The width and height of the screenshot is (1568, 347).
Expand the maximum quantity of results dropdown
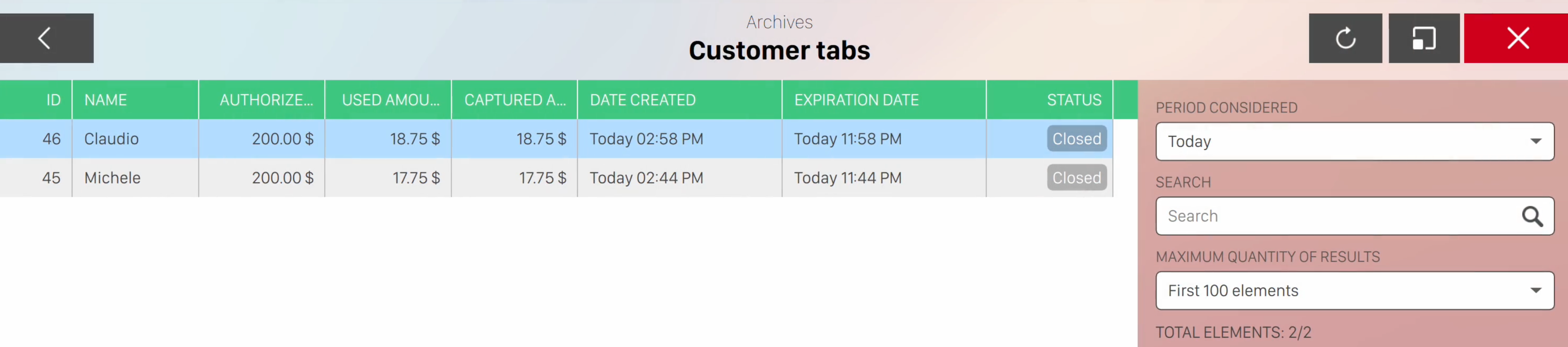point(1354,291)
